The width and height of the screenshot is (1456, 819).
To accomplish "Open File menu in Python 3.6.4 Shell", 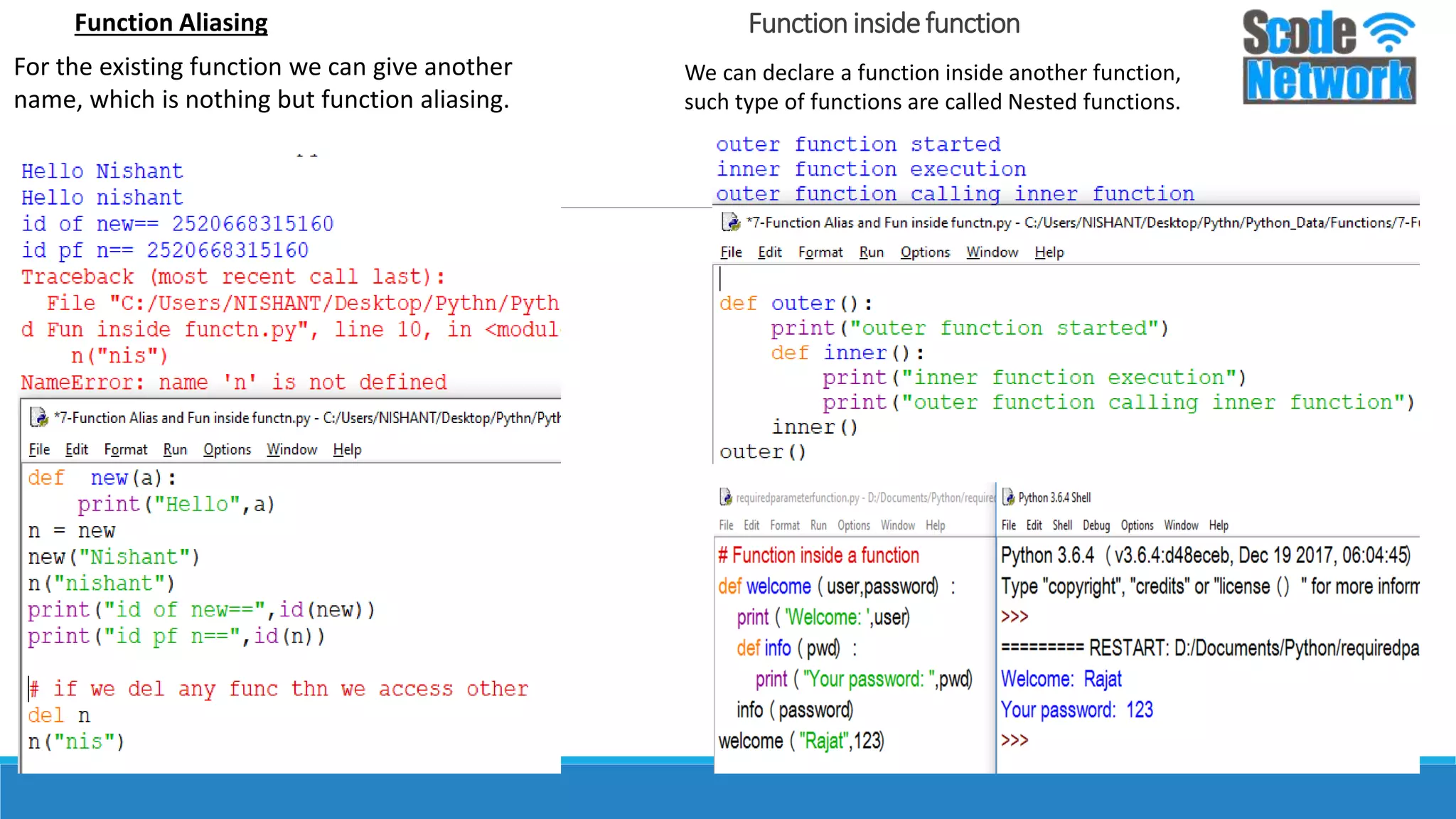I will (x=1009, y=525).
